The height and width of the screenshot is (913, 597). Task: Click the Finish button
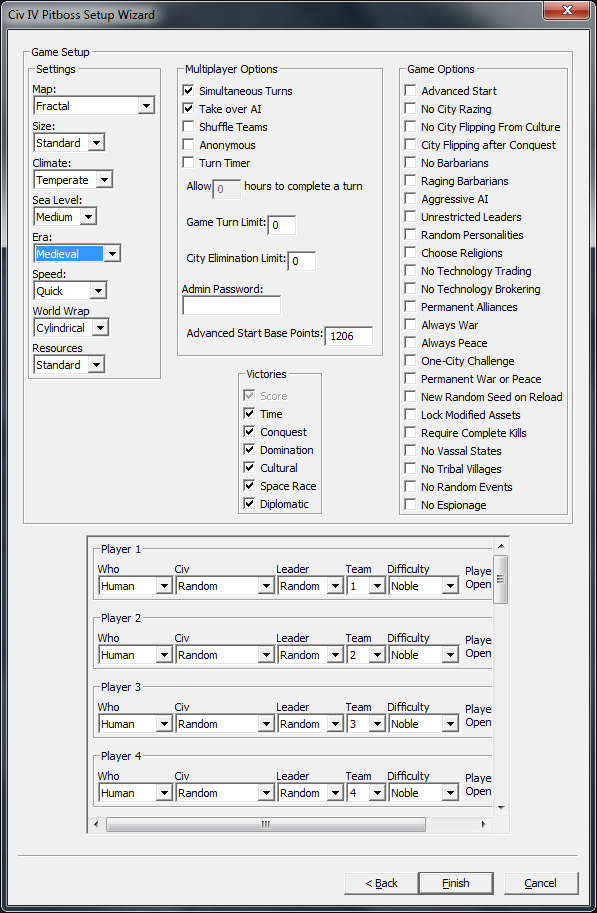(x=456, y=883)
